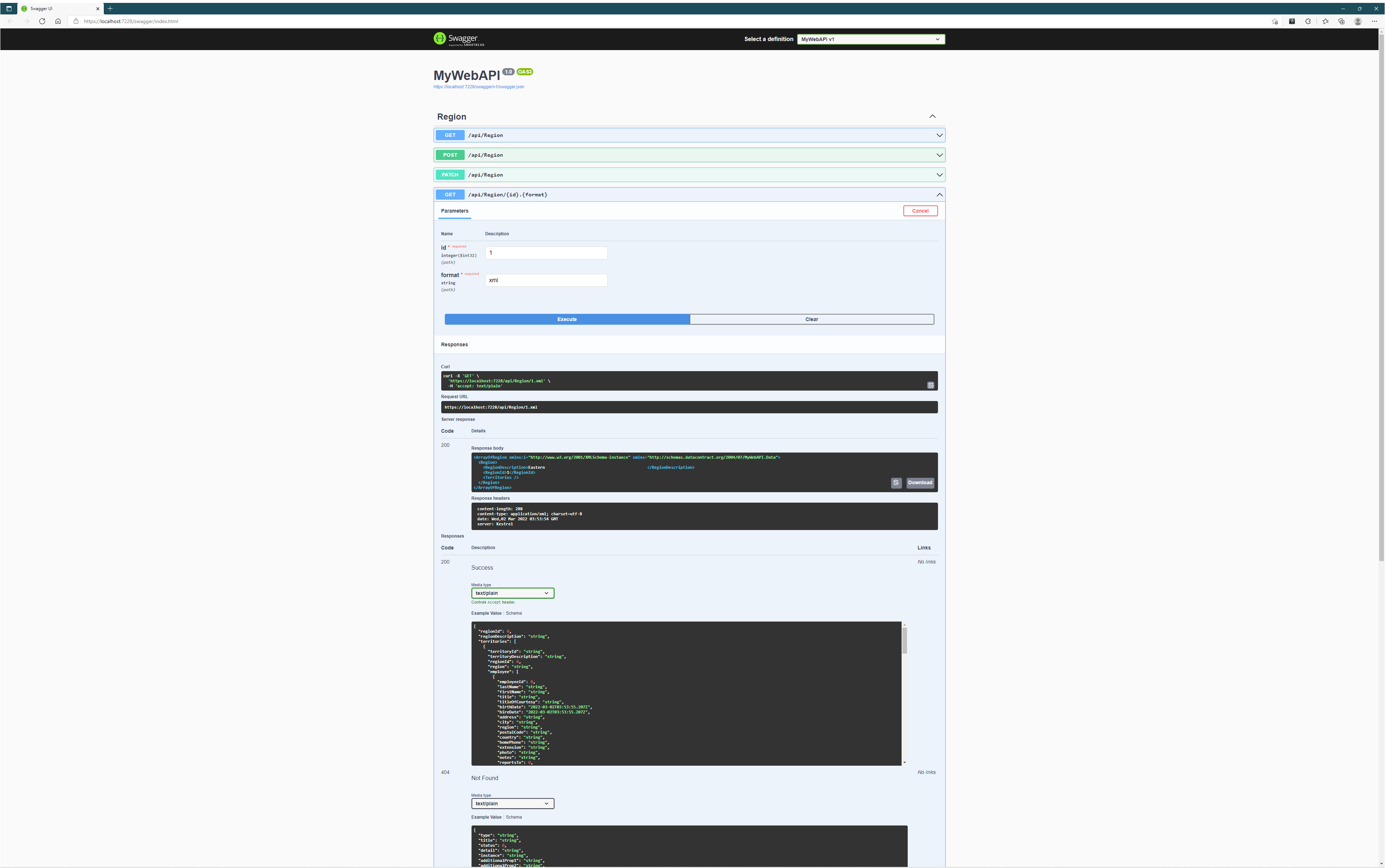Copy the curl command to clipboard
Image resolution: width=1385 pixels, height=868 pixels.
[x=930, y=385]
